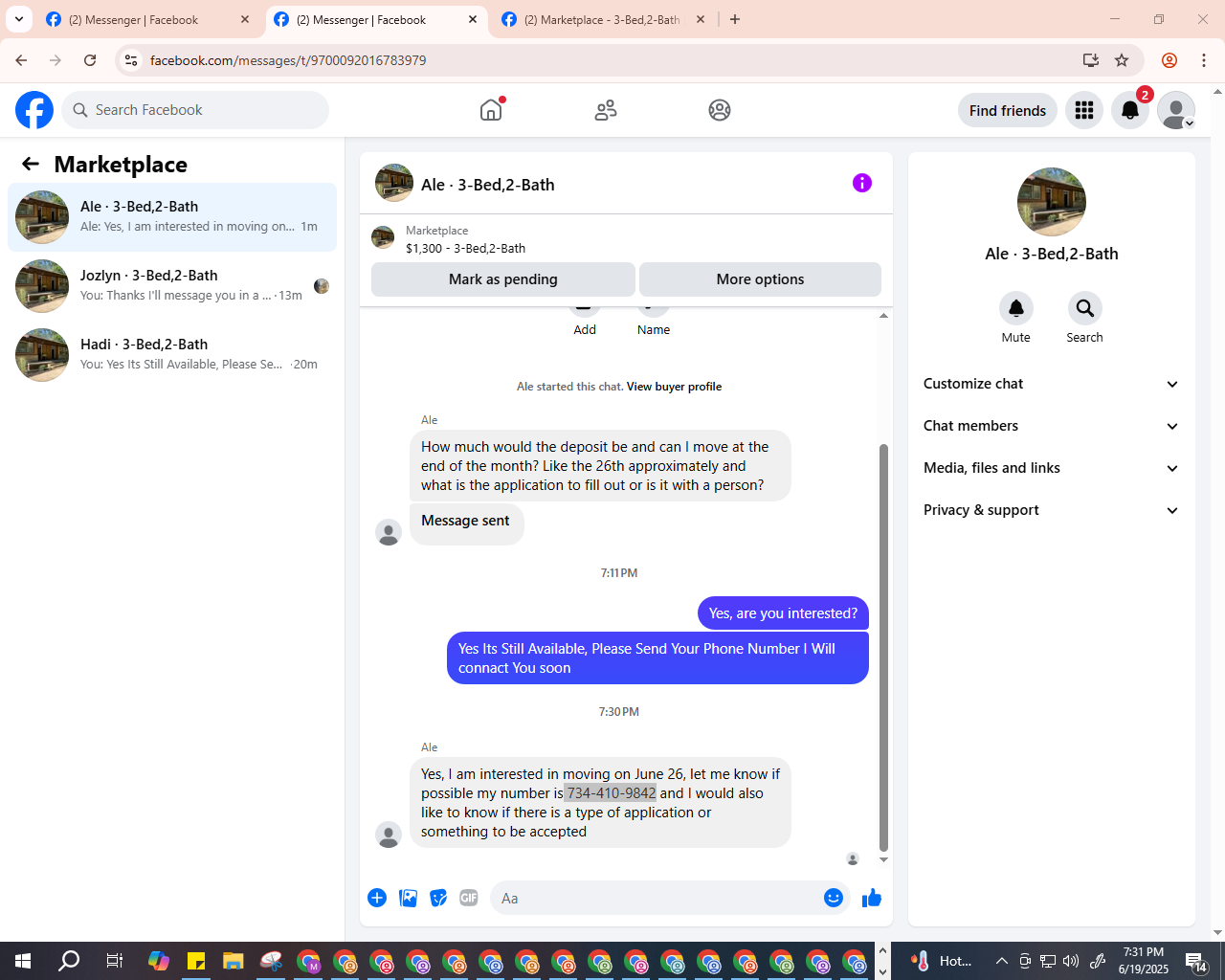This screenshot has height=980, width=1225.
Task: Mute the Ale chat with the bell icon
Action: point(1016,308)
